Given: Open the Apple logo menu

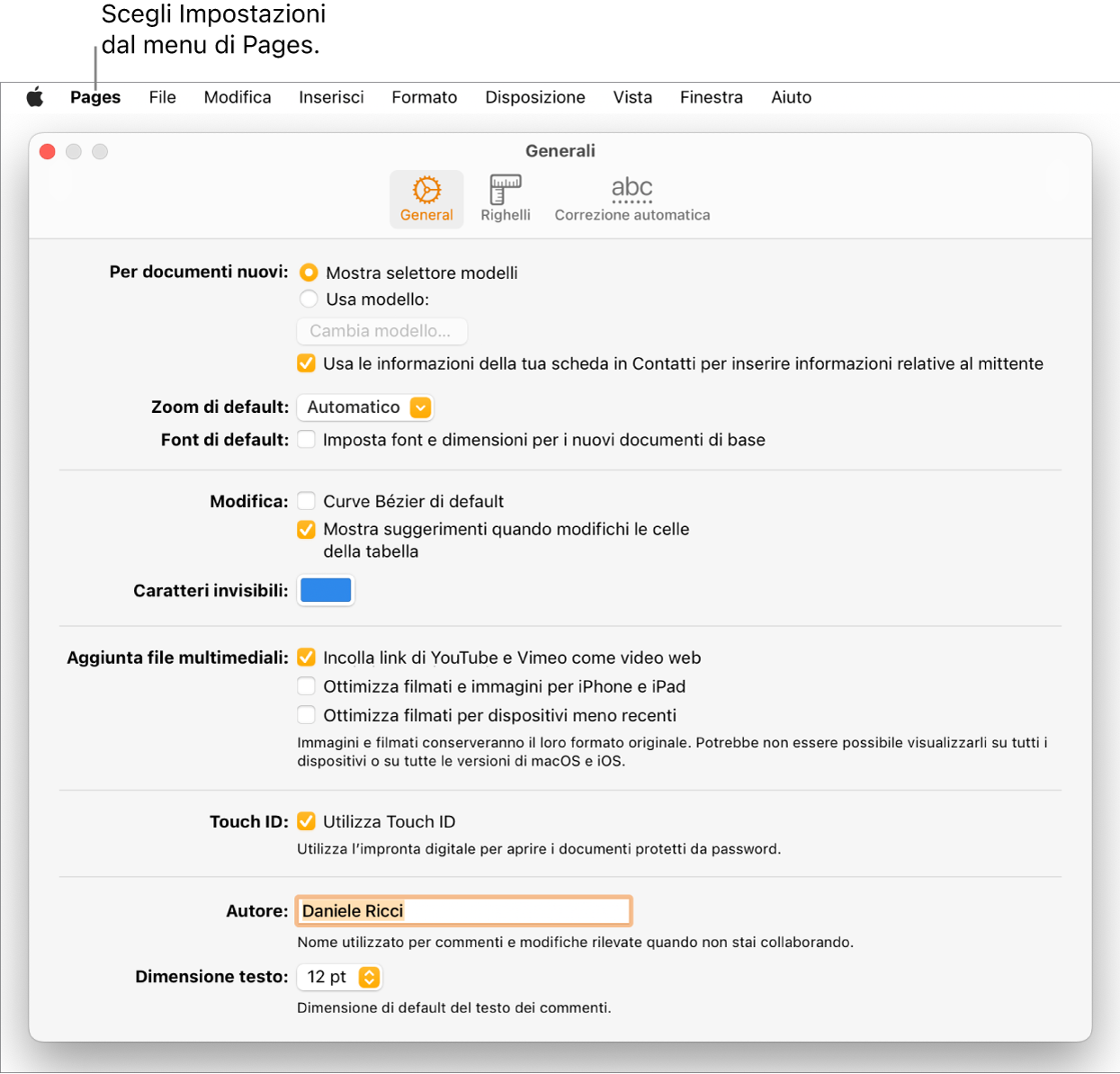Looking at the screenshot, I should click(35, 97).
